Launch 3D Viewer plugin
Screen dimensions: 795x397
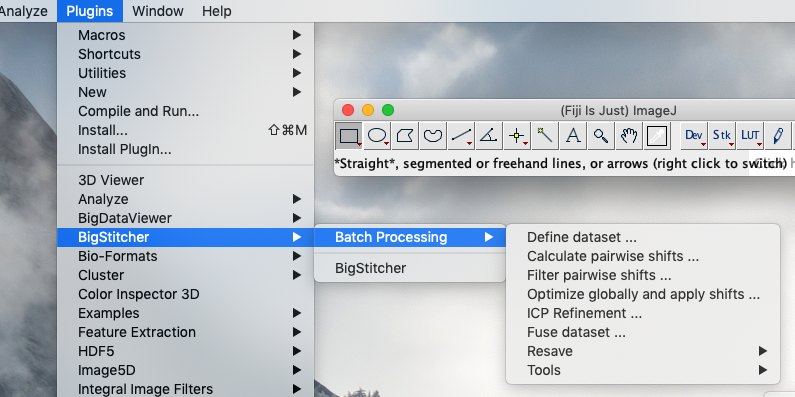186,180
